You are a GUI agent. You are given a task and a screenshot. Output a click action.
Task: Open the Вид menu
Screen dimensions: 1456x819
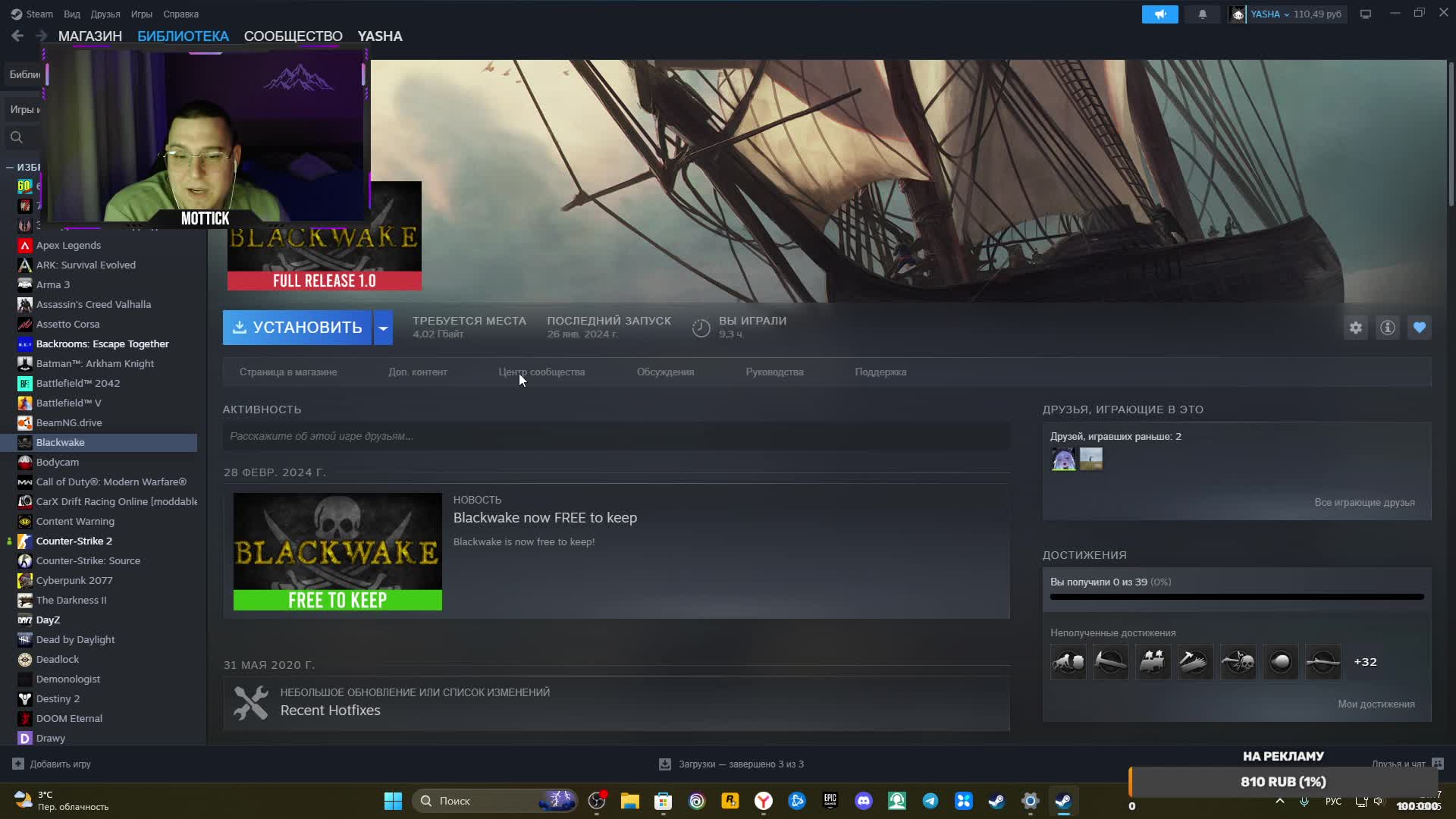pyautogui.click(x=72, y=14)
